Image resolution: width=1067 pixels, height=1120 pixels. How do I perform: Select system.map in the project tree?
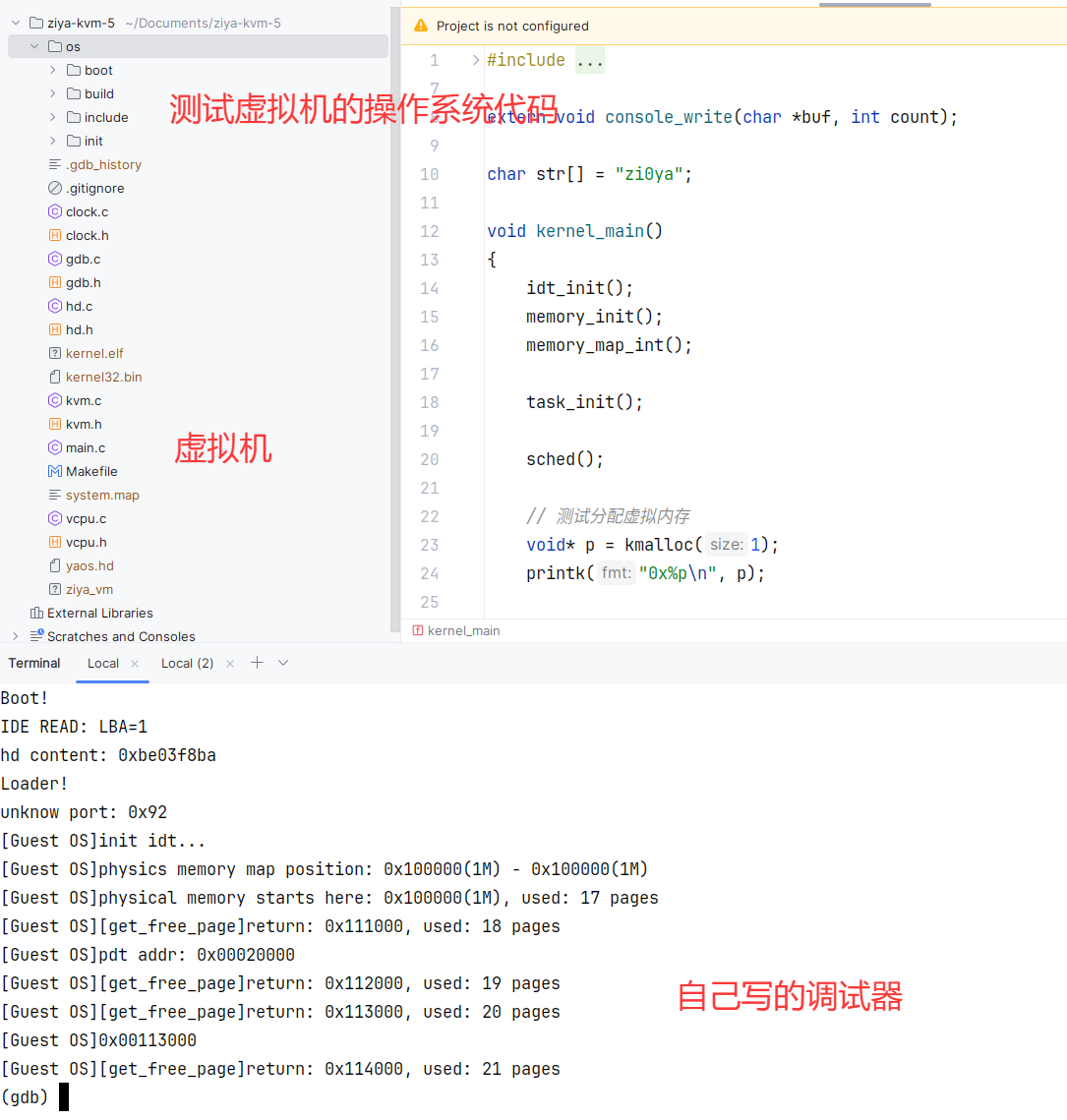tap(102, 495)
